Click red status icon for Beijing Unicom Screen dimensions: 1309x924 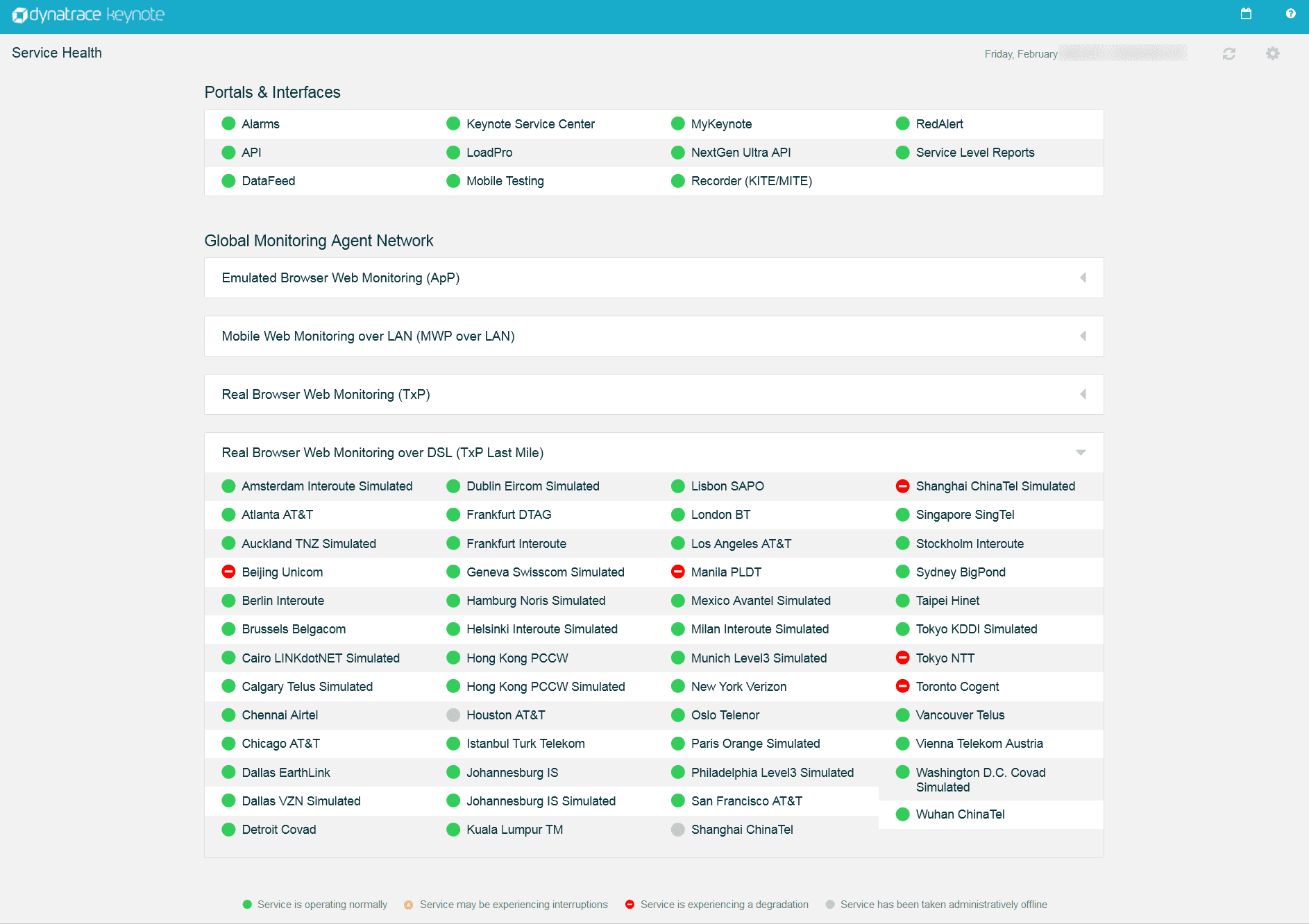[x=228, y=572]
